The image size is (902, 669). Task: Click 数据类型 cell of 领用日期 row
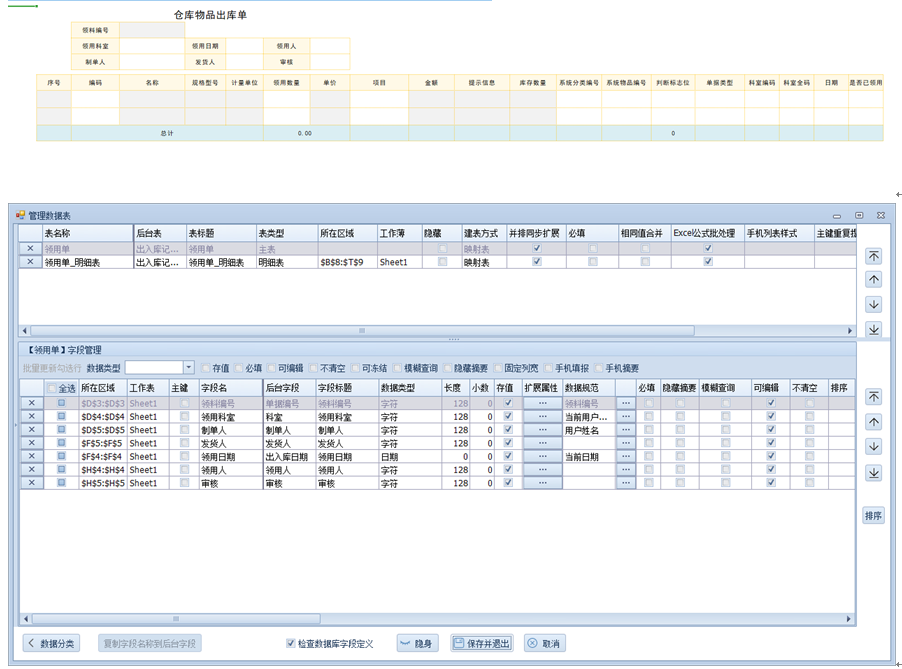pyautogui.click(x=407, y=457)
